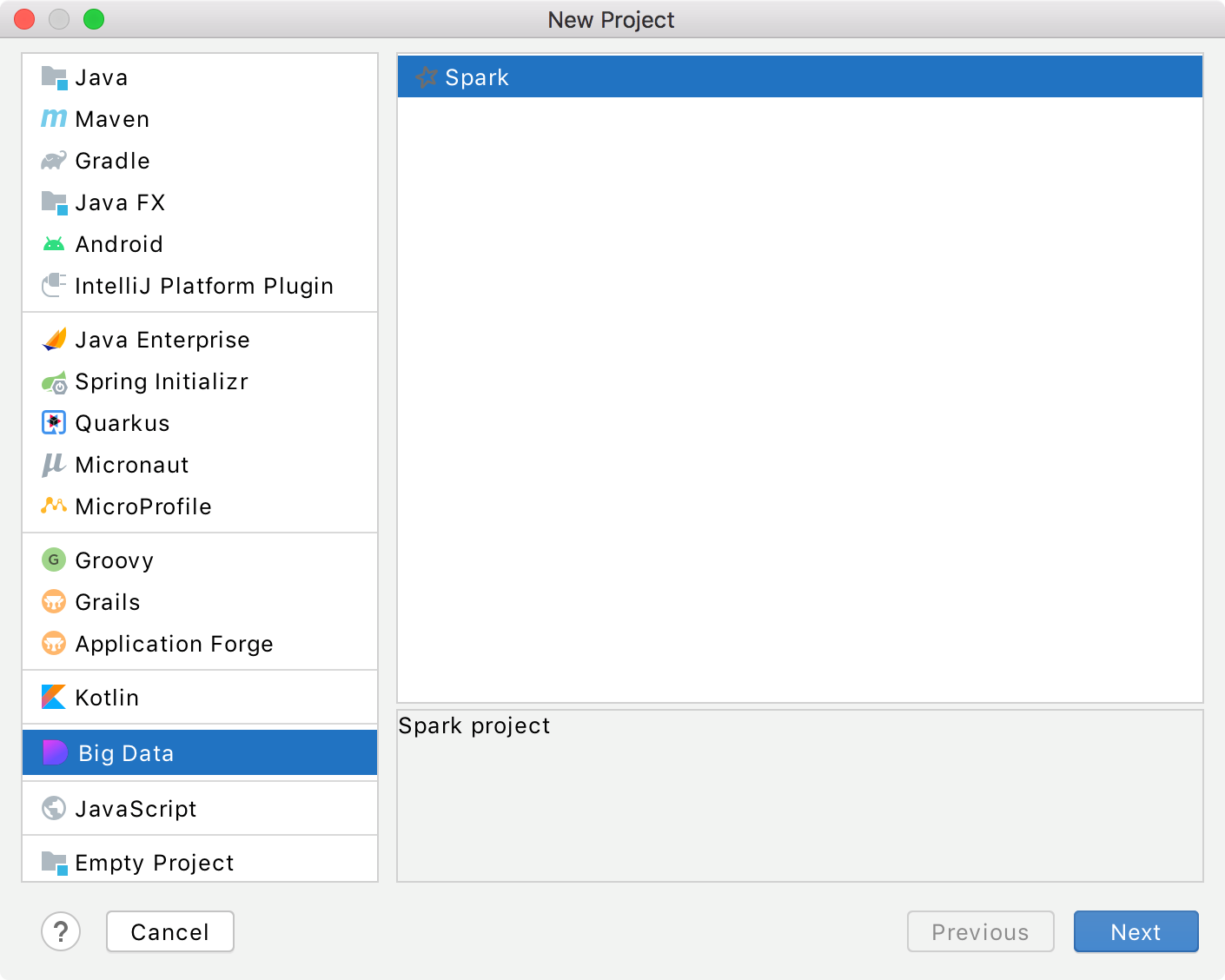Click the green zoom window button
The height and width of the screenshot is (980, 1225).
[94, 19]
